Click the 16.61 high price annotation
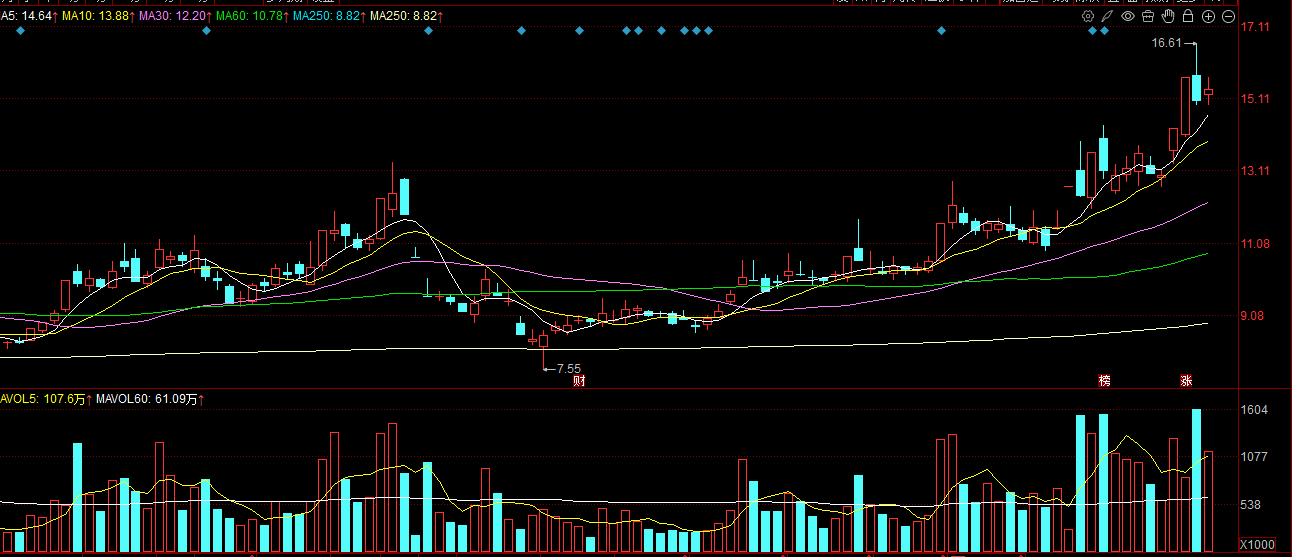 [x=1167, y=43]
